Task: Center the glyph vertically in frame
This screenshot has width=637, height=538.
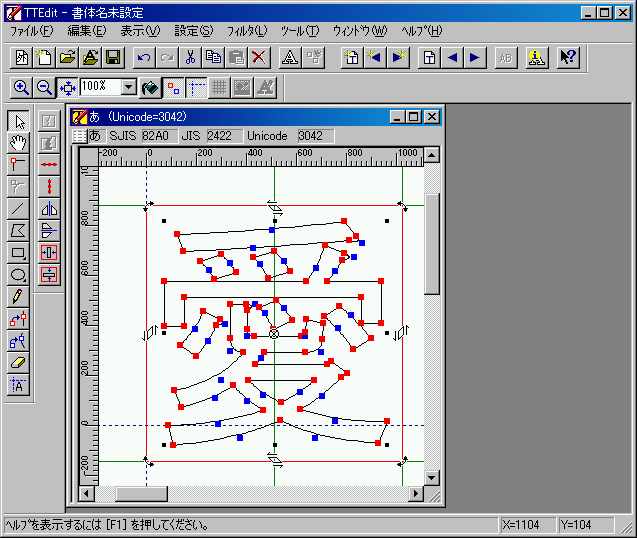Action: pos(49,274)
